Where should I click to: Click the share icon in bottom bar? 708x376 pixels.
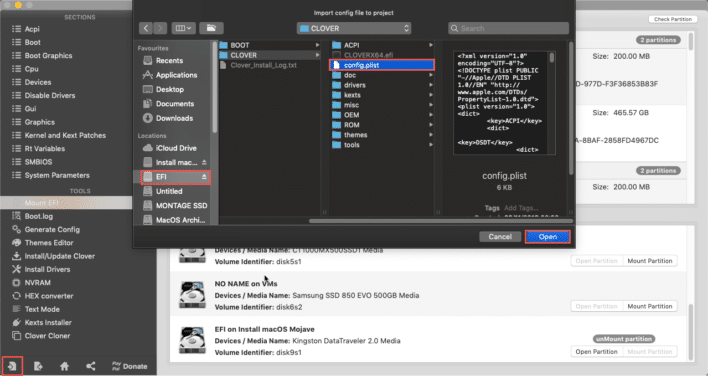tap(91, 366)
